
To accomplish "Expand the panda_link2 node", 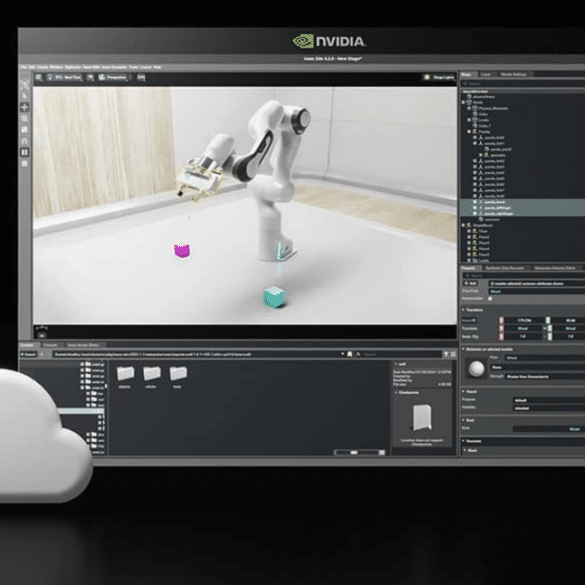I will (475, 161).
